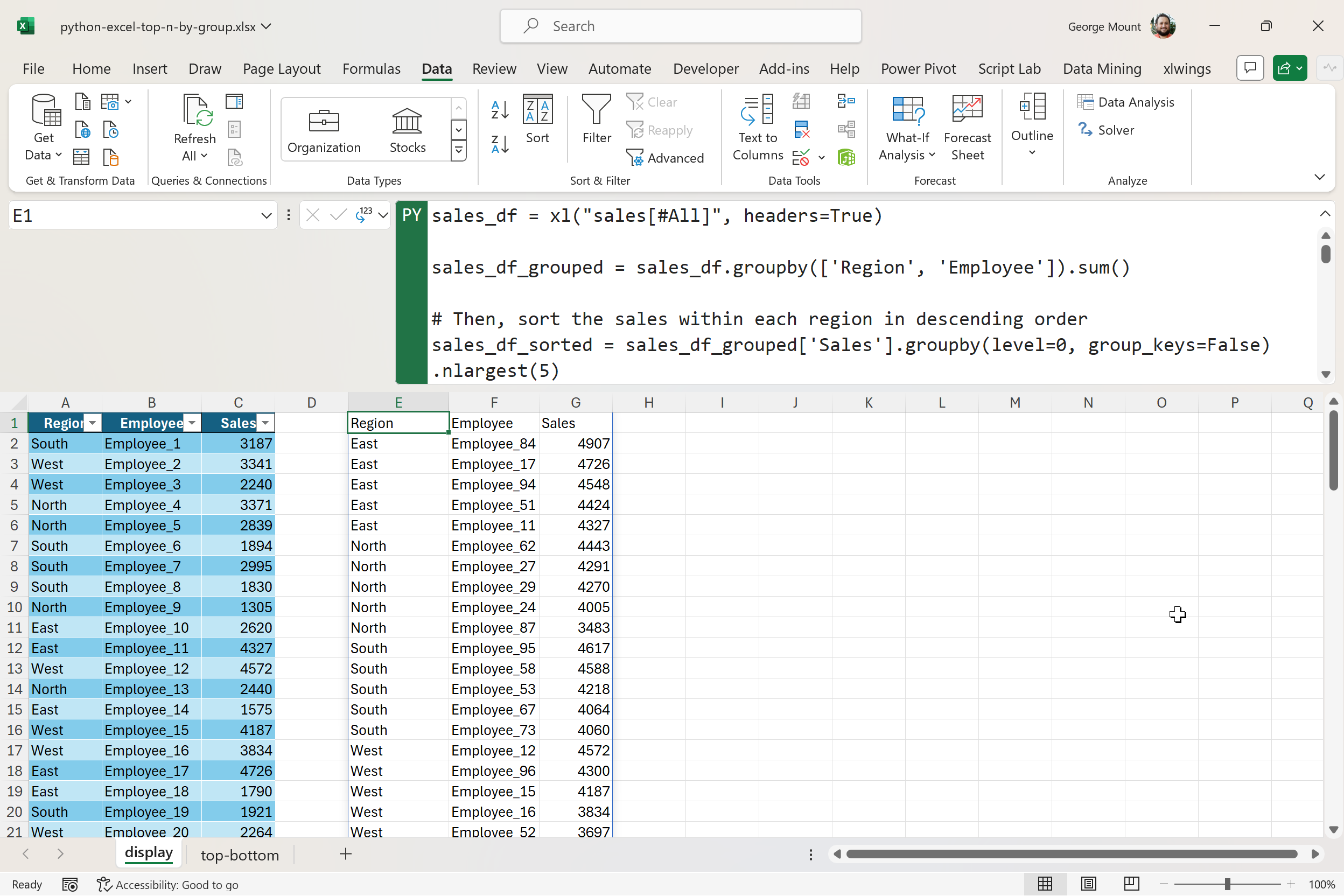The width and height of the screenshot is (1344, 896).
Task: Open the Region column filter dropdown
Action: coord(92,423)
